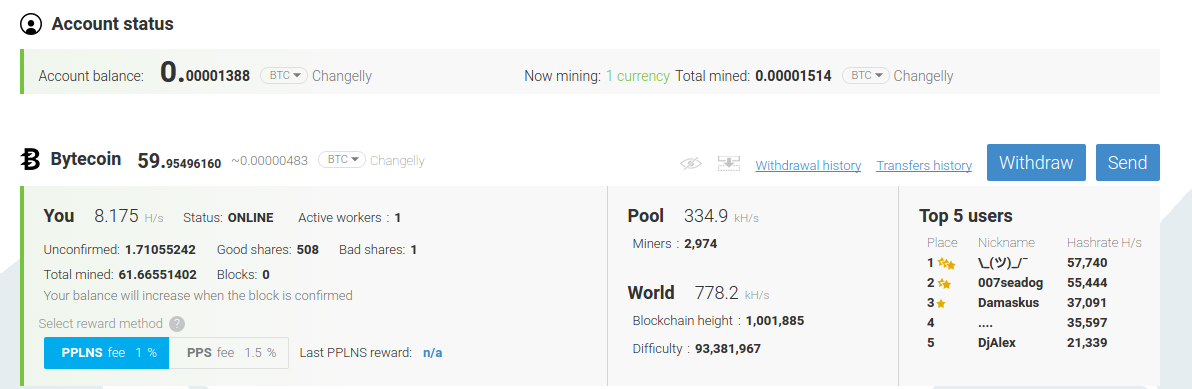1192x389 pixels.
Task: Click nickname Damaskus
Action: tap(1008, 302)
